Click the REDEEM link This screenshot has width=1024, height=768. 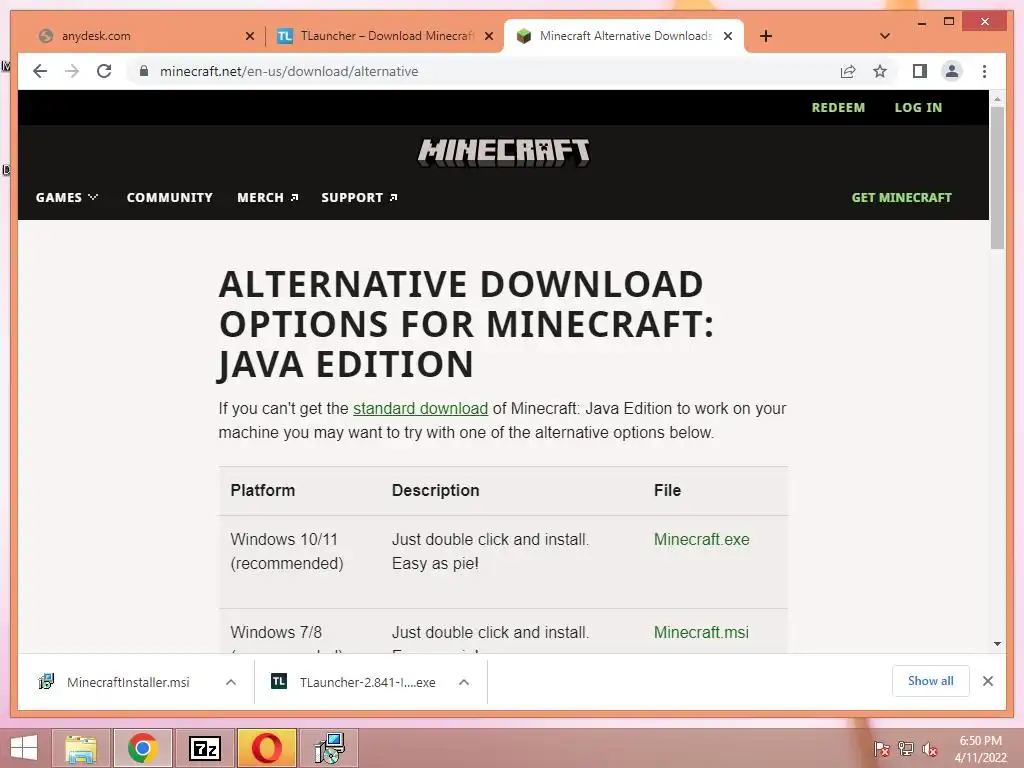(838, 108)
